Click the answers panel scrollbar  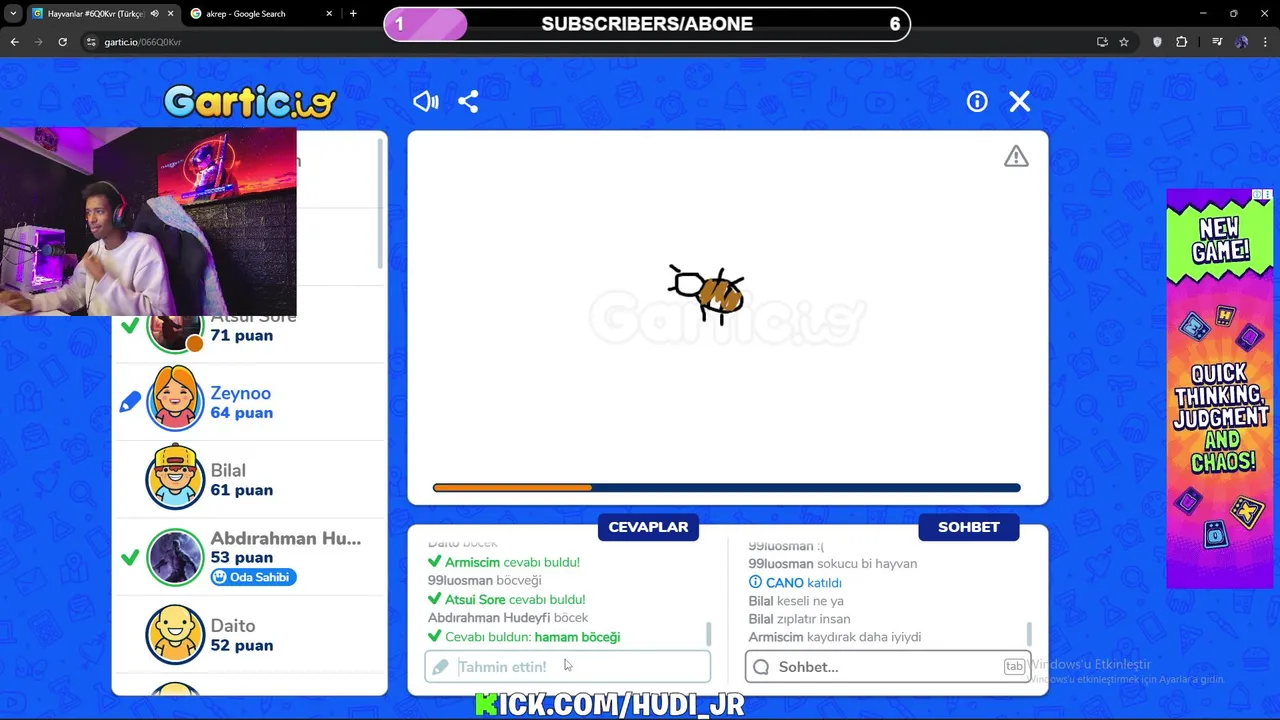[x=709, y=634]
